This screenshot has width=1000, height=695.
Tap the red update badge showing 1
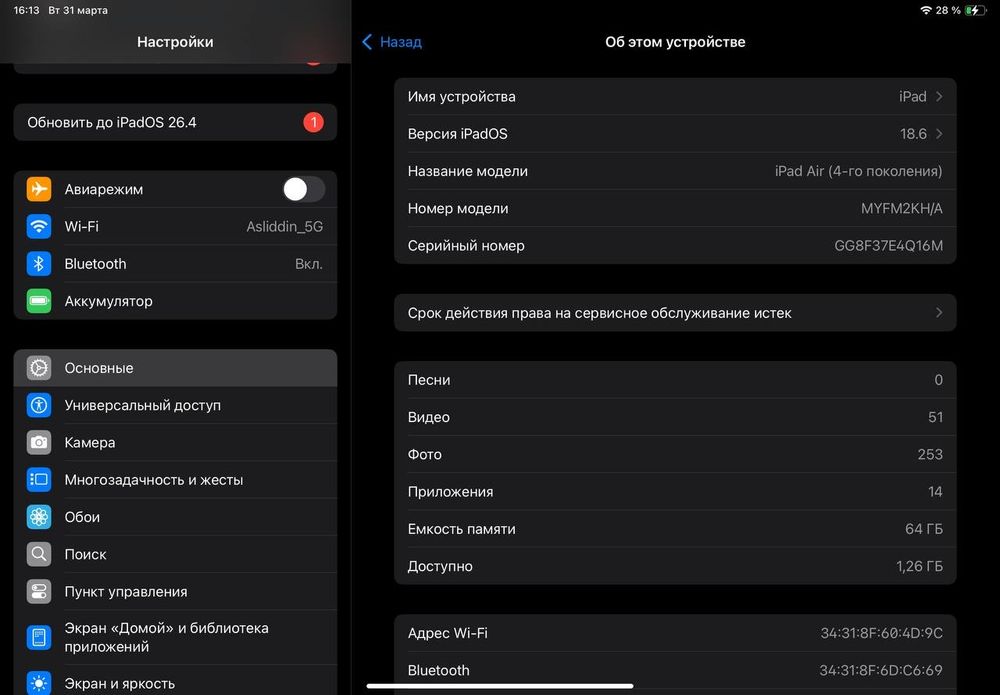(313, 122)
